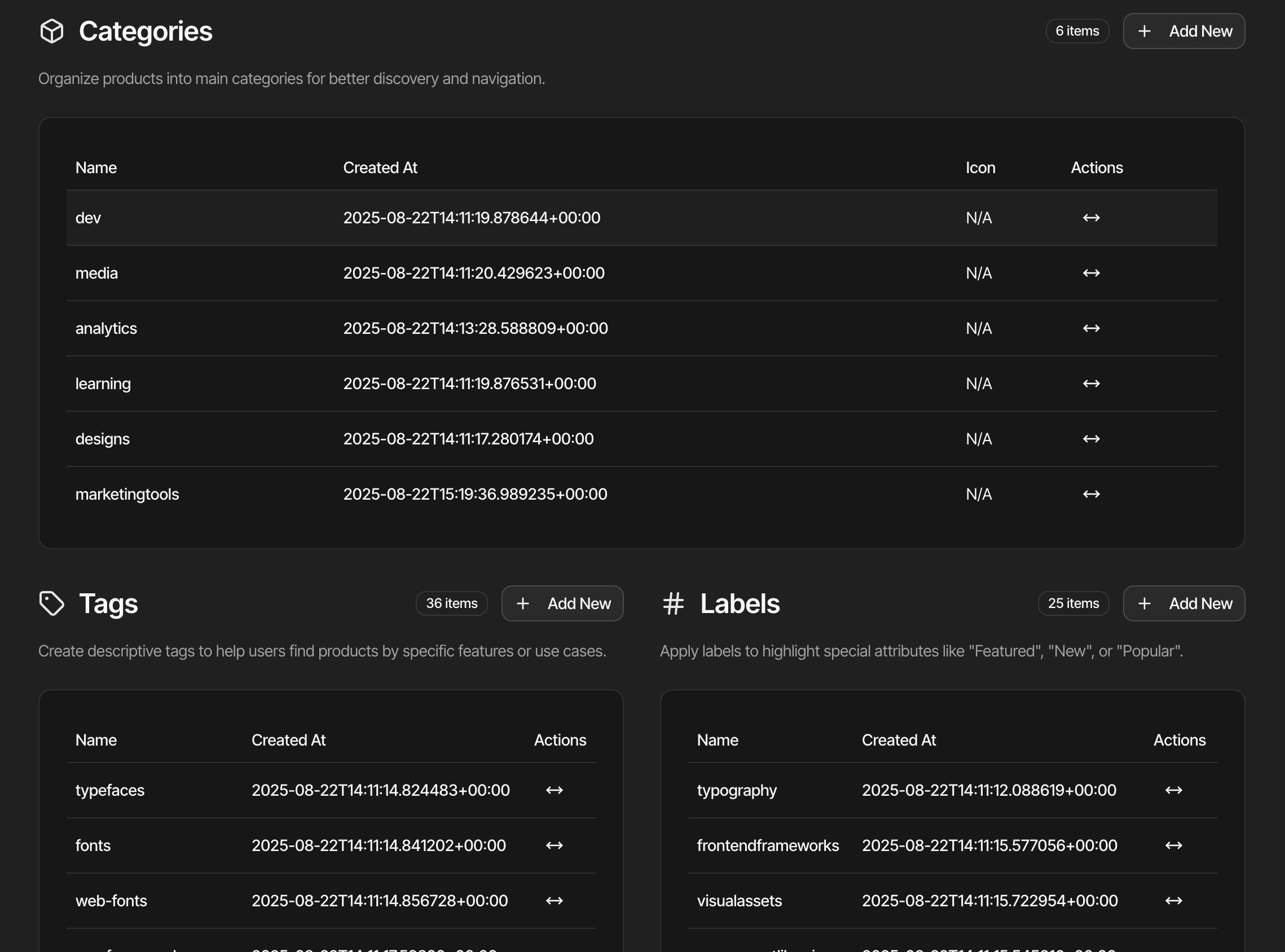Click the 36 items badge next to Tags
Image resolution: width=1285 pixels, height=952 pixels.
coord(451,603)
